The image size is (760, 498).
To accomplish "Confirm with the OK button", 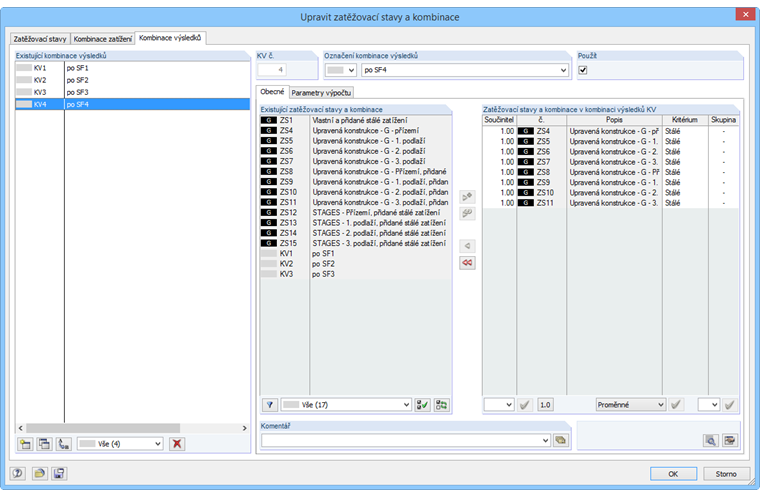I will click(x=673, y=474).
